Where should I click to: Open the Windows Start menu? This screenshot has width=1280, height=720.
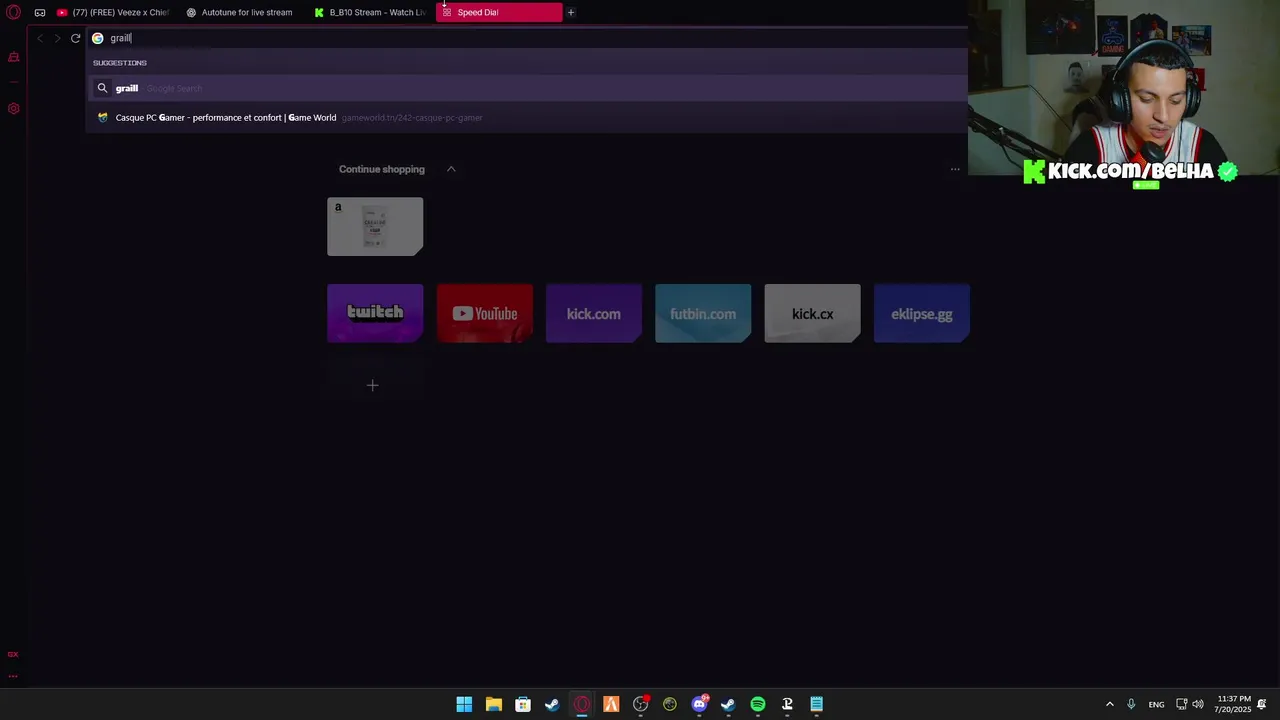click(x=464, y=704)
